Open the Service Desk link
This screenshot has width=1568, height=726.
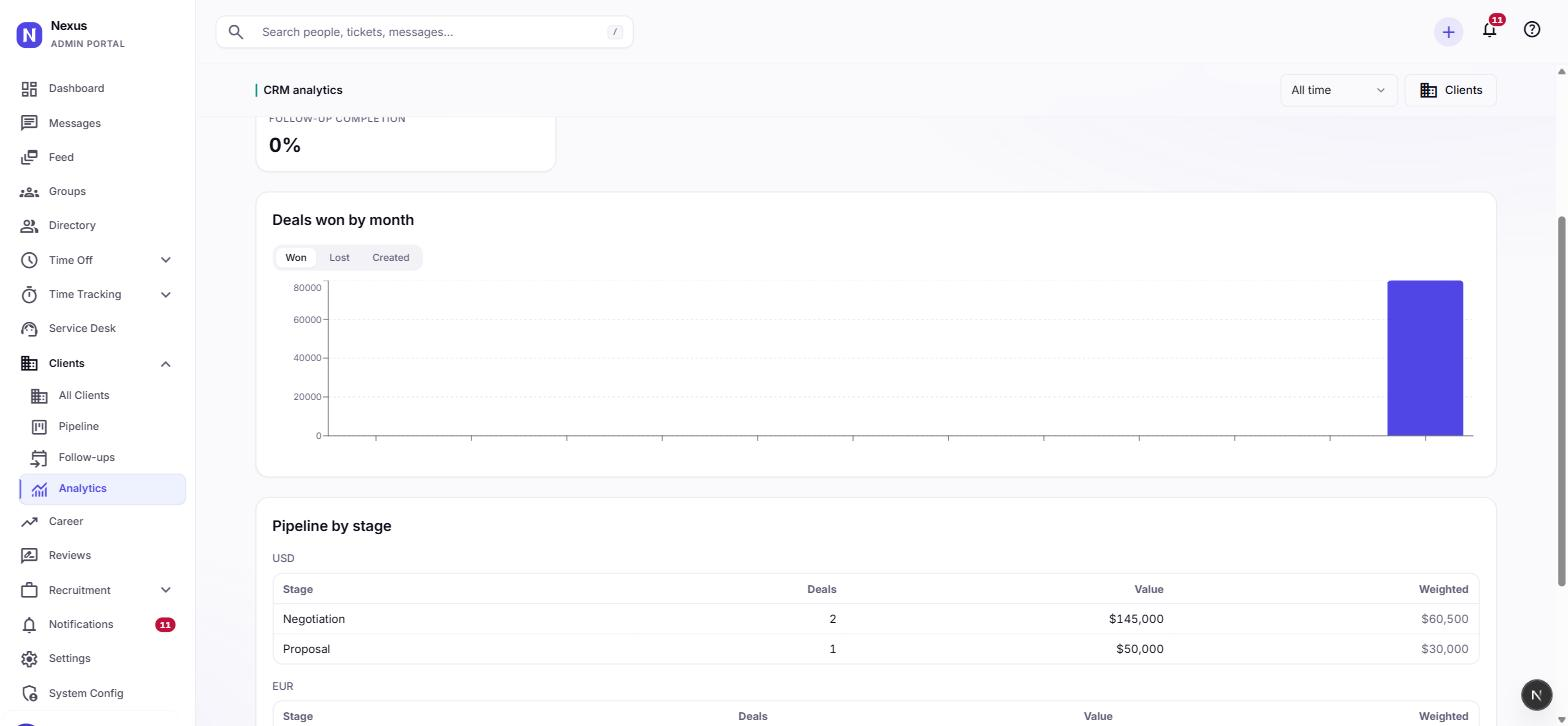(x=82, y=328)
